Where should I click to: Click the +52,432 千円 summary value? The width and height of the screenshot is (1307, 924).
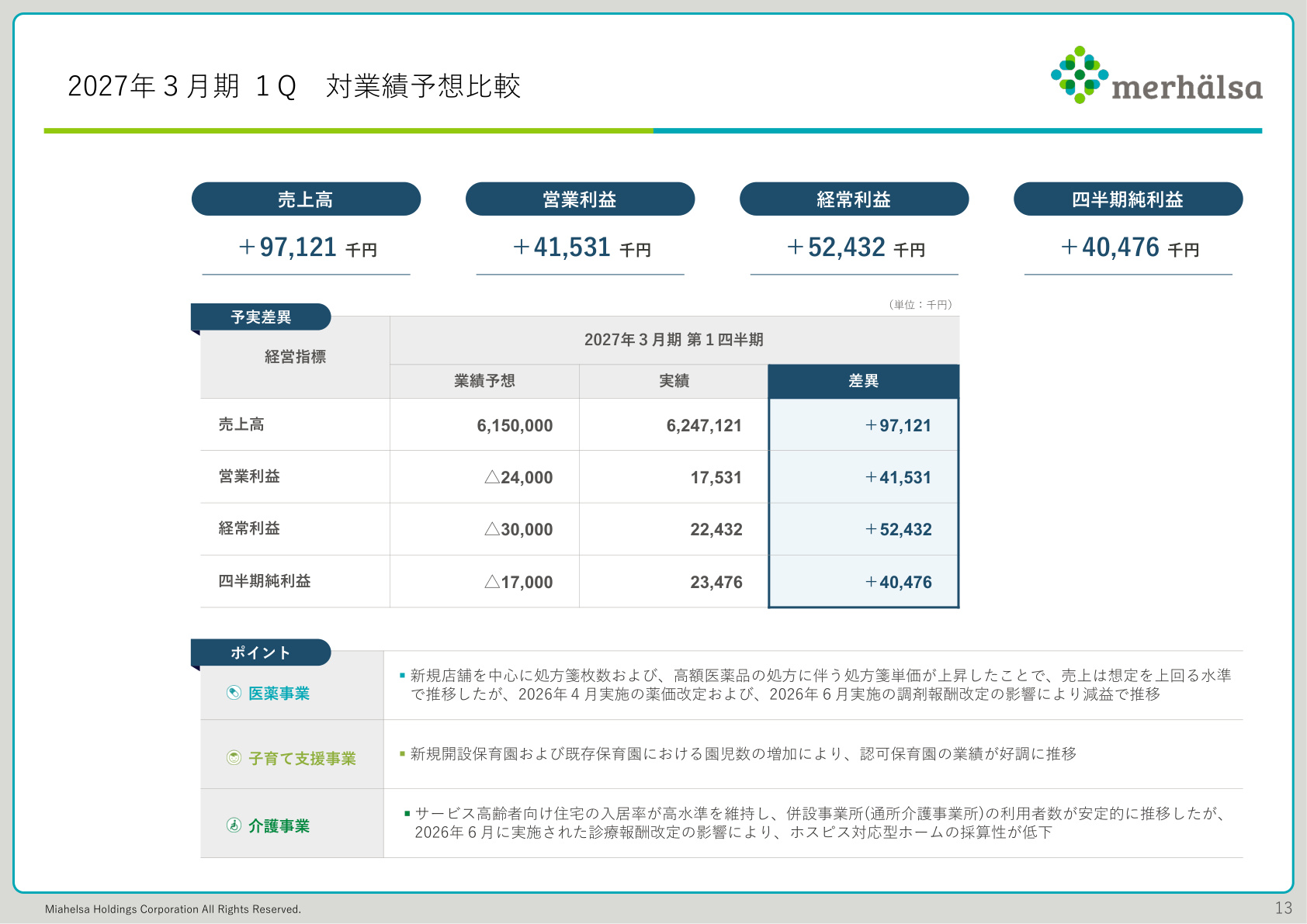click(x=856, y=247)
